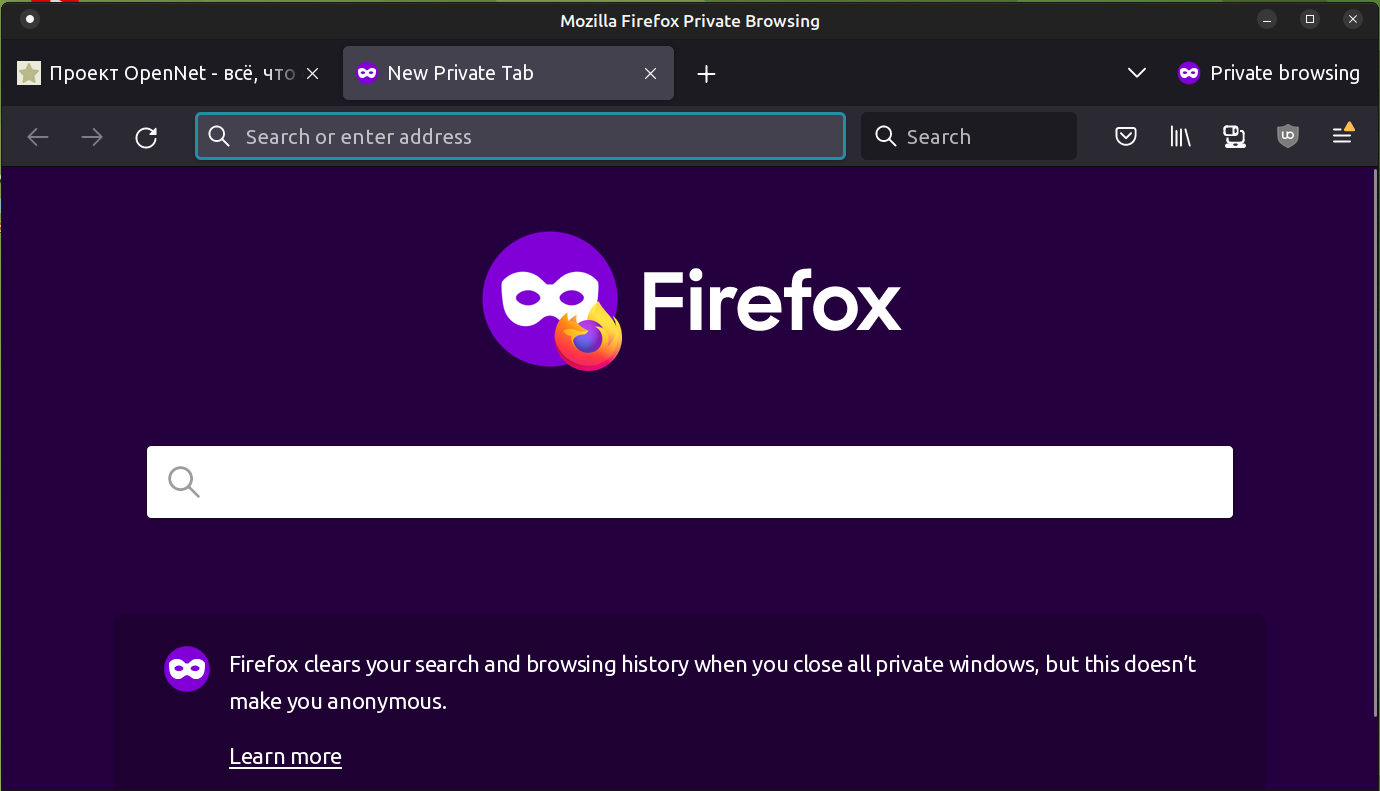Open the window menu dot in title bar
Screen dimensions: 1380x791
click(30, 19)
